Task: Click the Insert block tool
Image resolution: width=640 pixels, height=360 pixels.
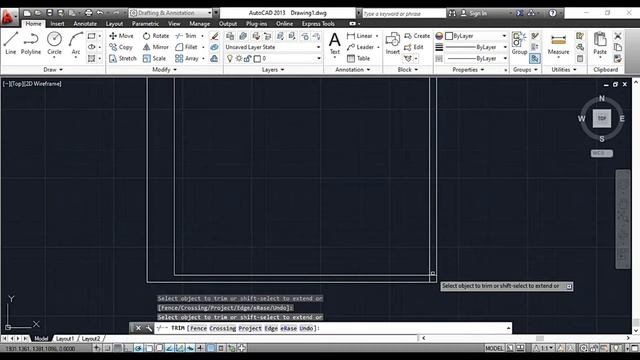Action: point(393,44)
